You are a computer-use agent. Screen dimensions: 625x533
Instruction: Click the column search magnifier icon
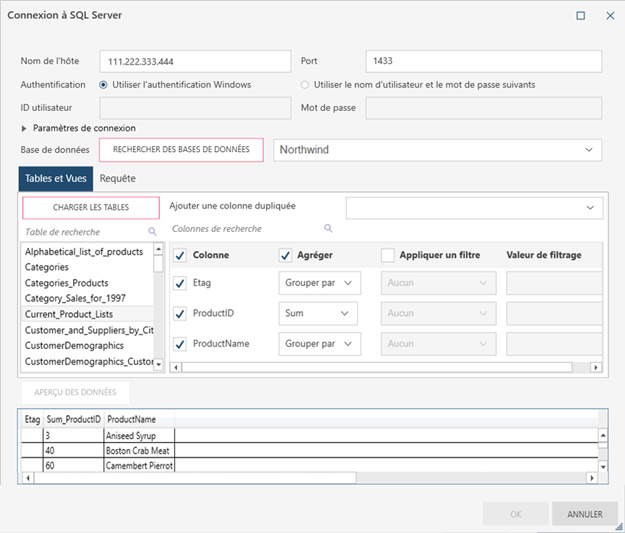[328, 228]
